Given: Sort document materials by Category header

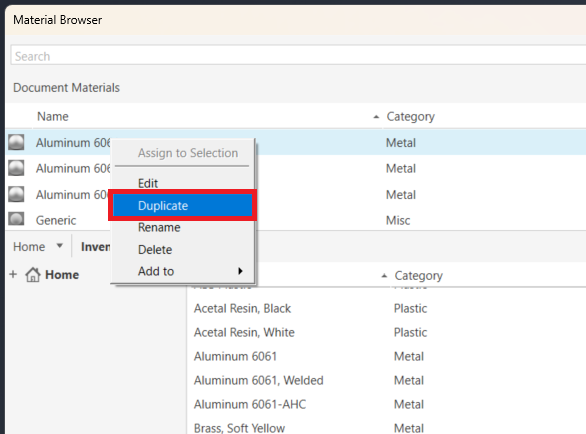Looking at the screenshot, I should pos(410,116).
